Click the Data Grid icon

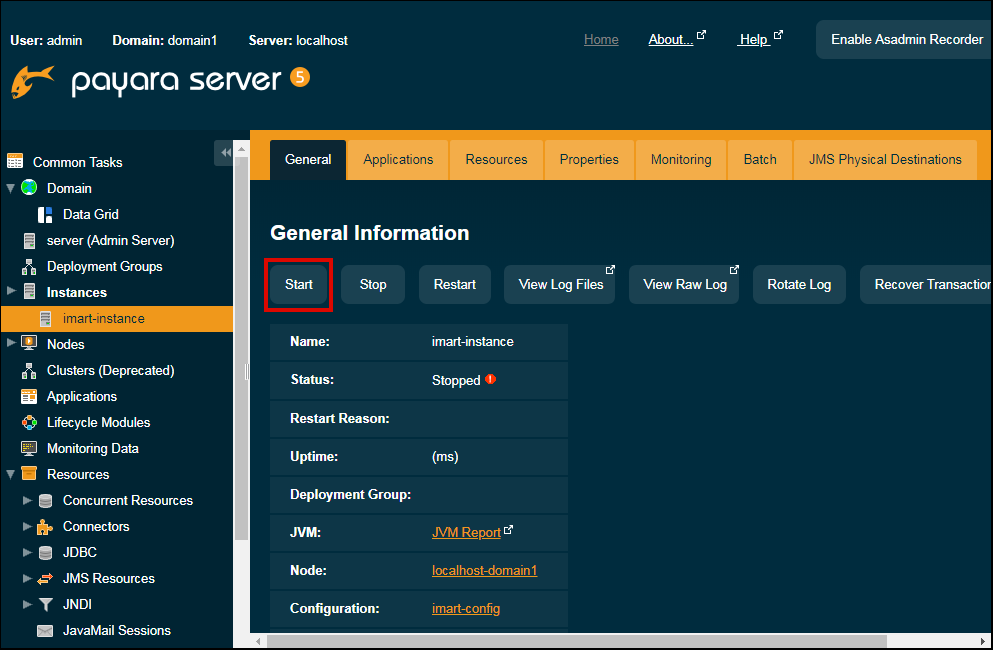click(x=45, y=214)
